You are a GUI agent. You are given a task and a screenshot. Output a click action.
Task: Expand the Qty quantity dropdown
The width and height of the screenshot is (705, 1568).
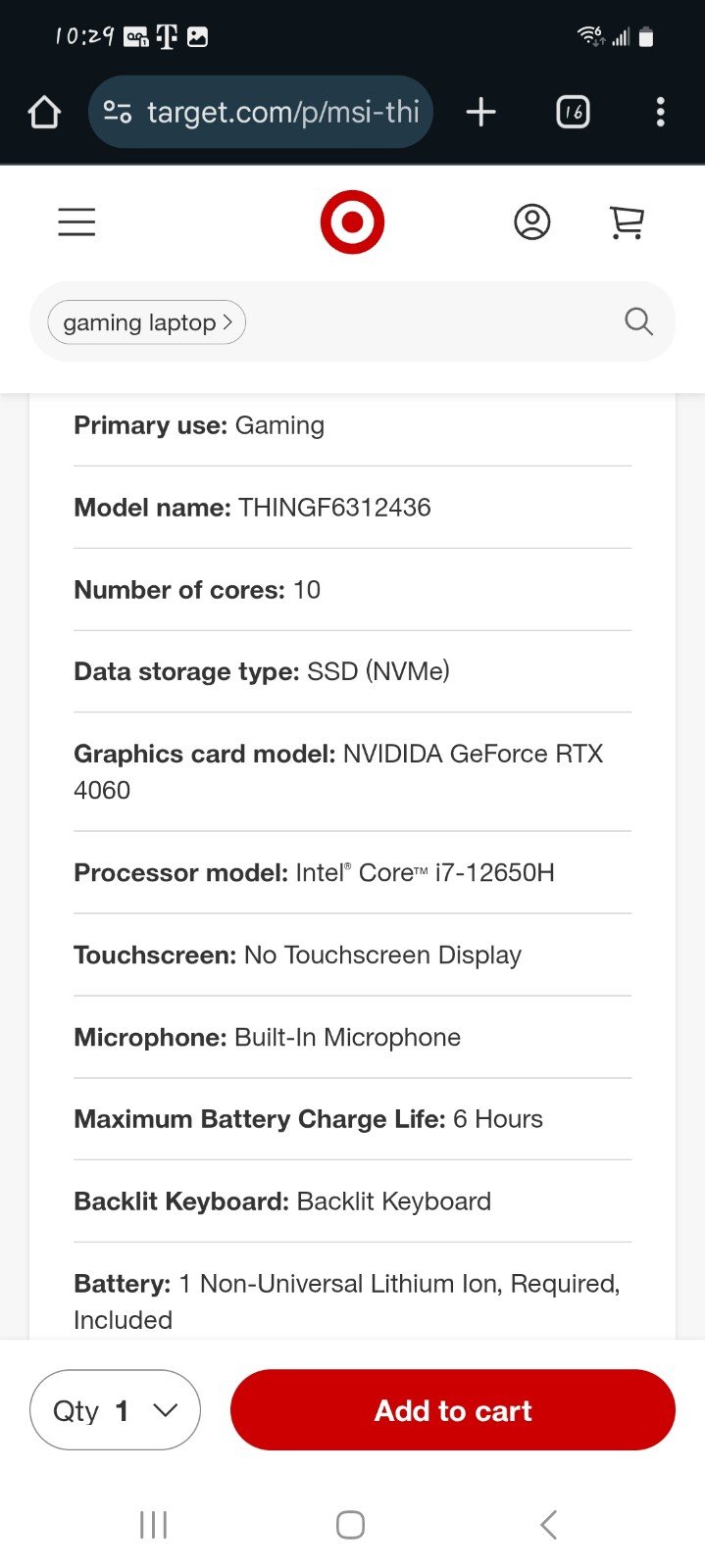tap(116, 1410)
